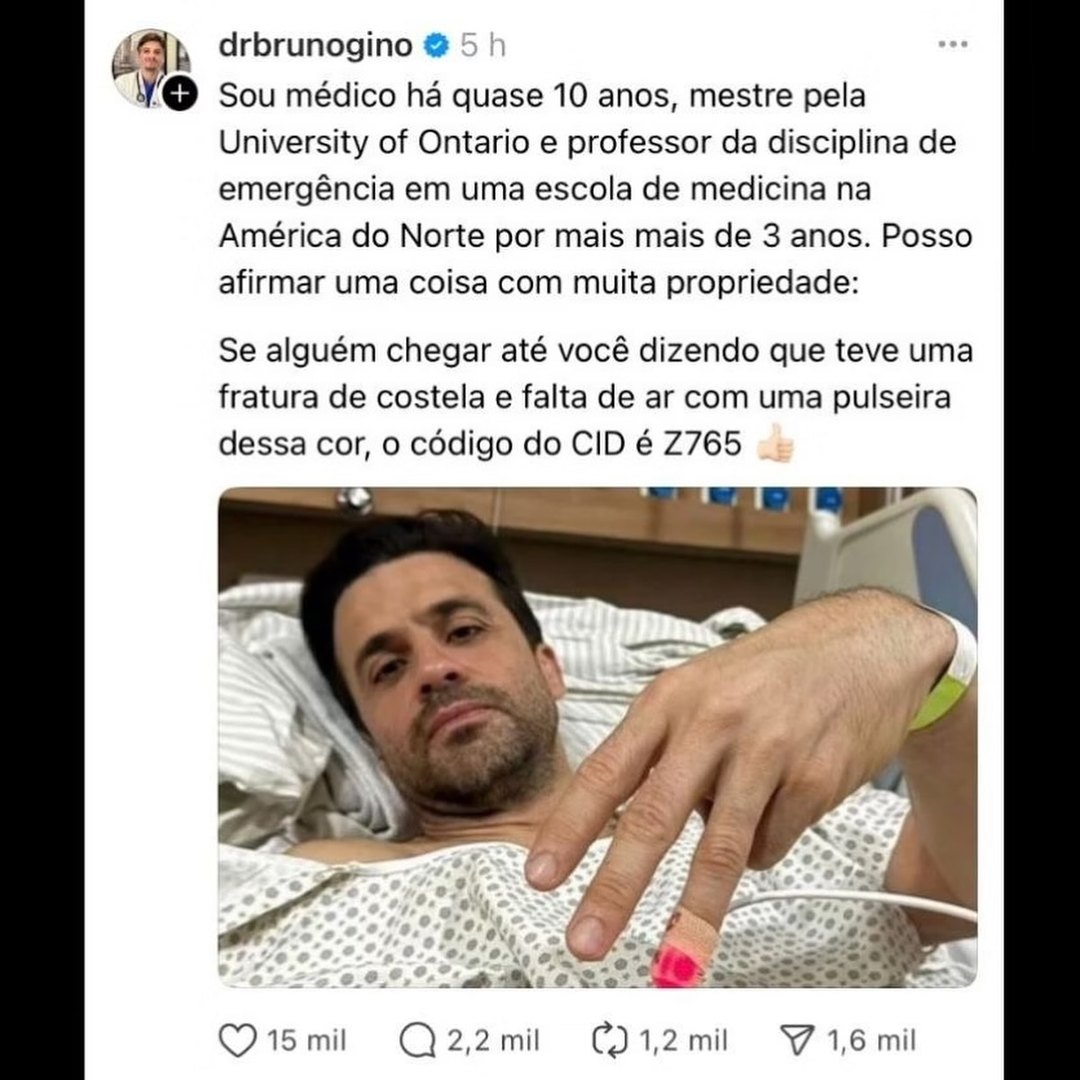This screenshot has height=1080, width=1080.
Task: Open the comment bubble icon
Action: point(417,1040)
